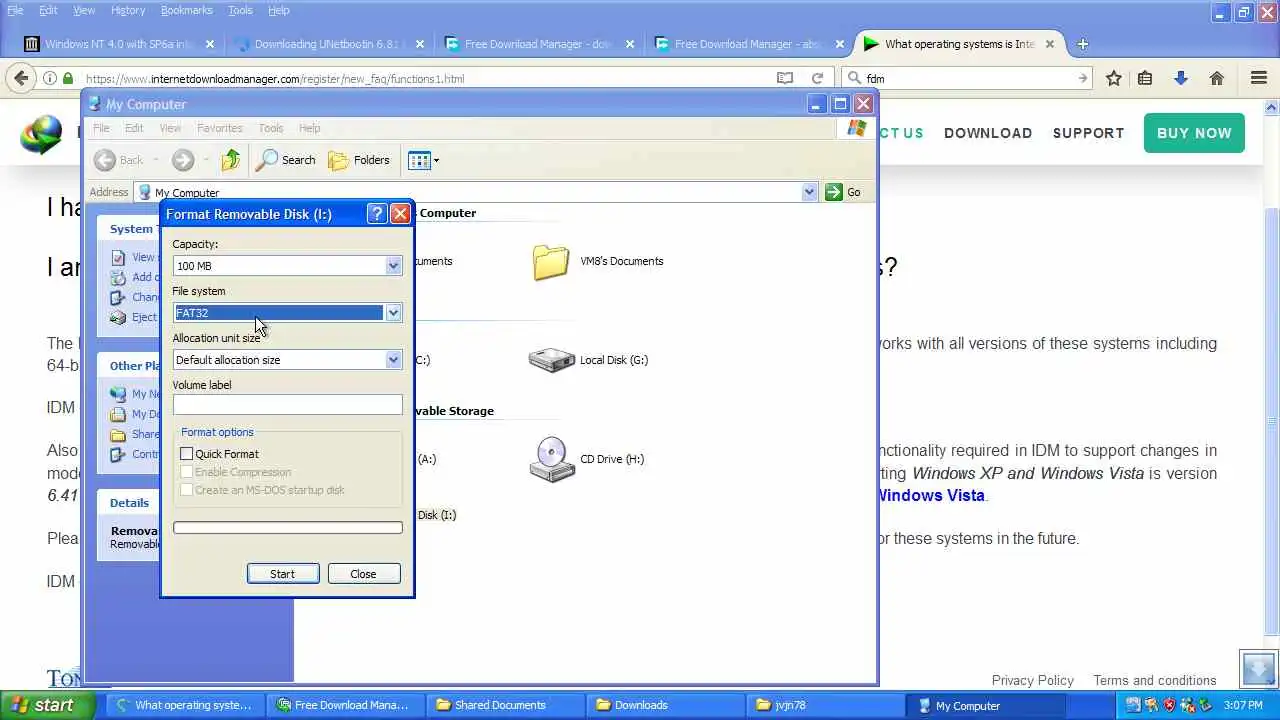
Task: Open Downloads taskbar item
Action: point(664,705)
